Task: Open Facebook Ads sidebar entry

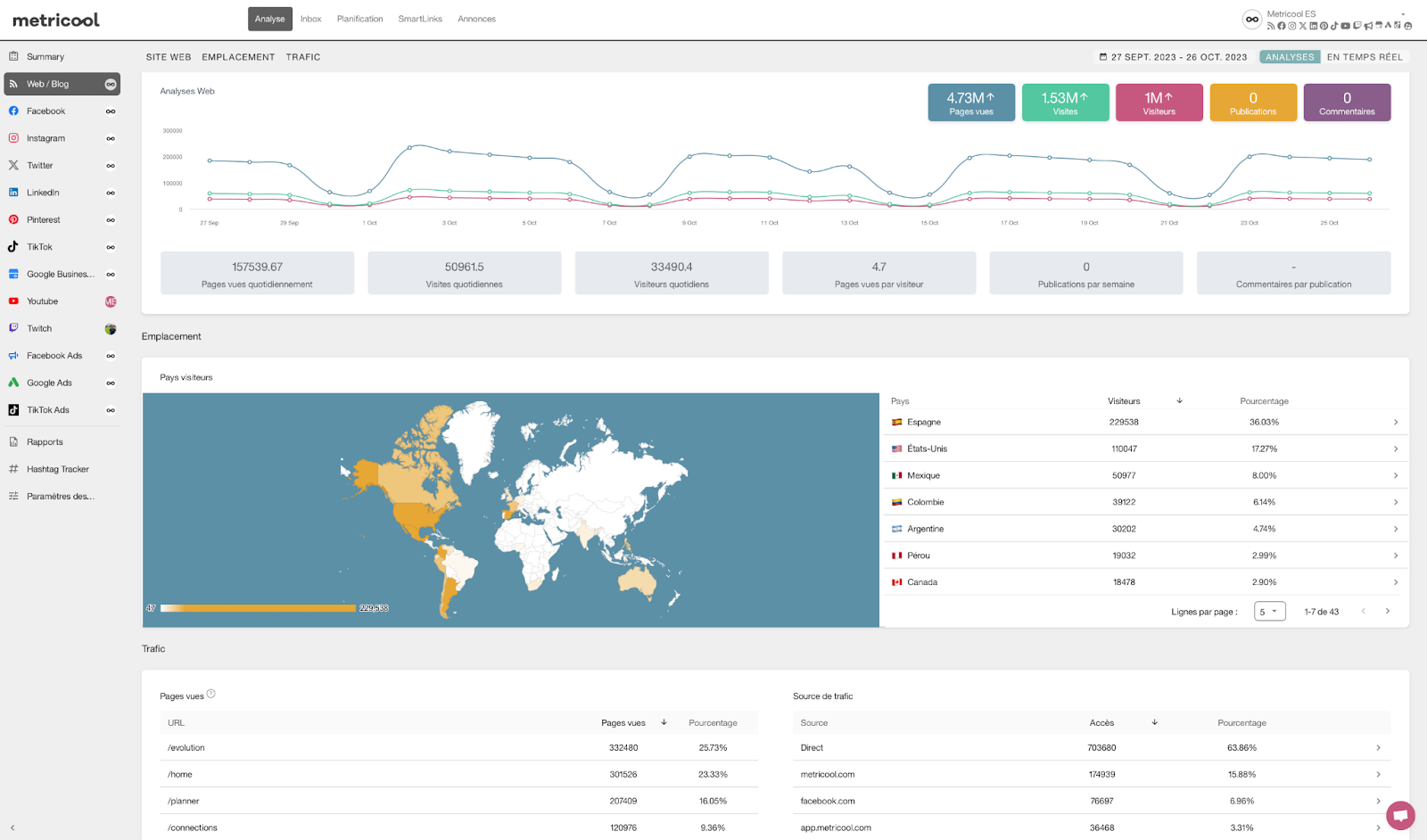Action: (62, 356)
